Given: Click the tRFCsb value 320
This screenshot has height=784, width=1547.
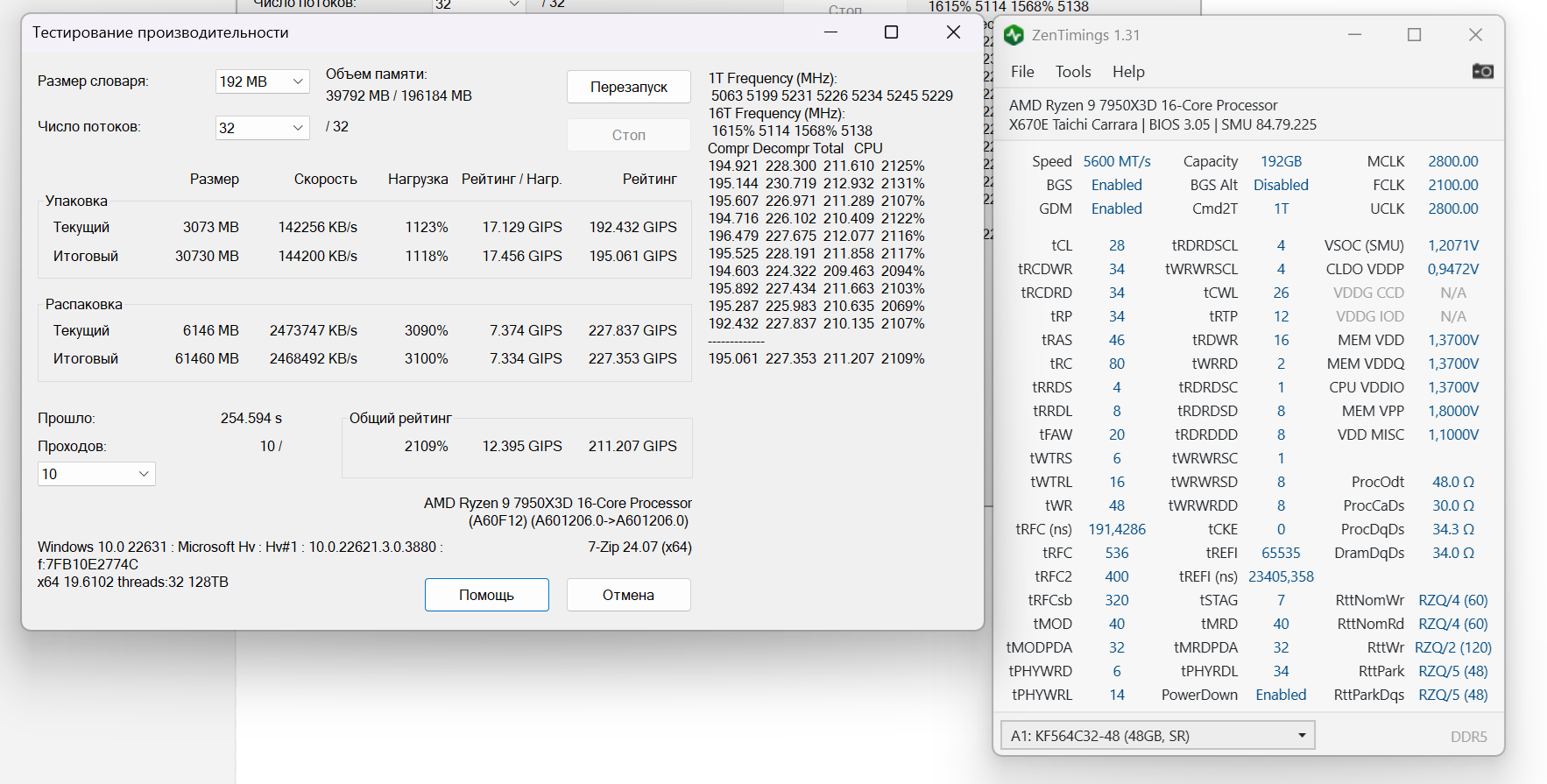Looking at the screenshot, I should click(x=1117, y=600).
